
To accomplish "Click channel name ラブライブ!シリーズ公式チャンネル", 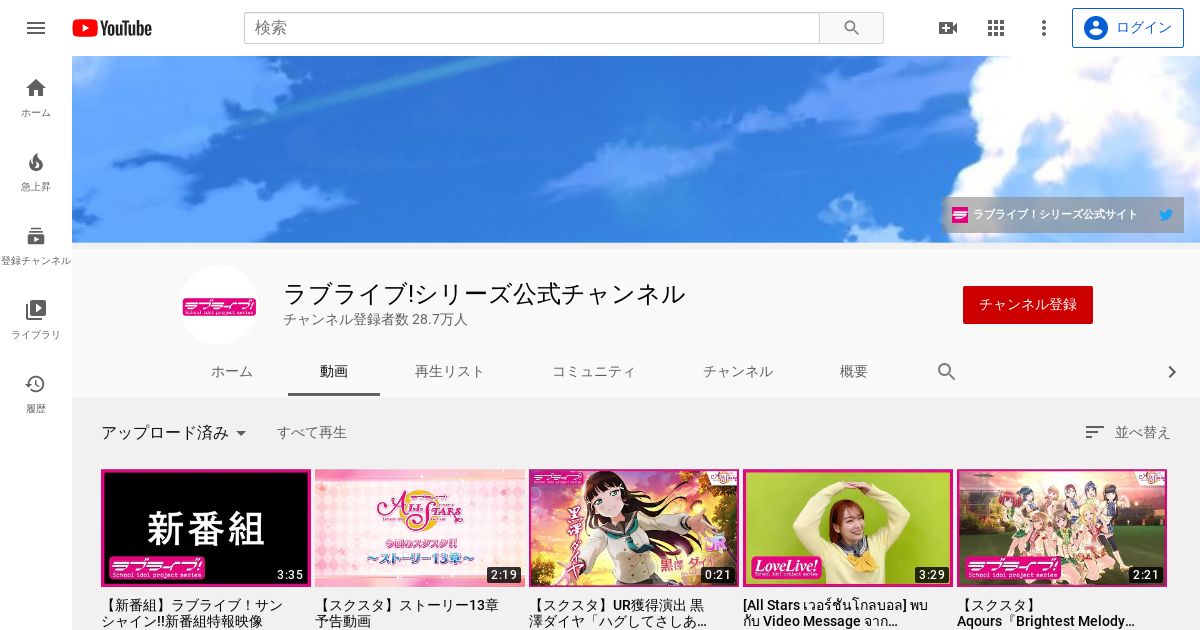I will pyautogui.click(x=484, y=294).
